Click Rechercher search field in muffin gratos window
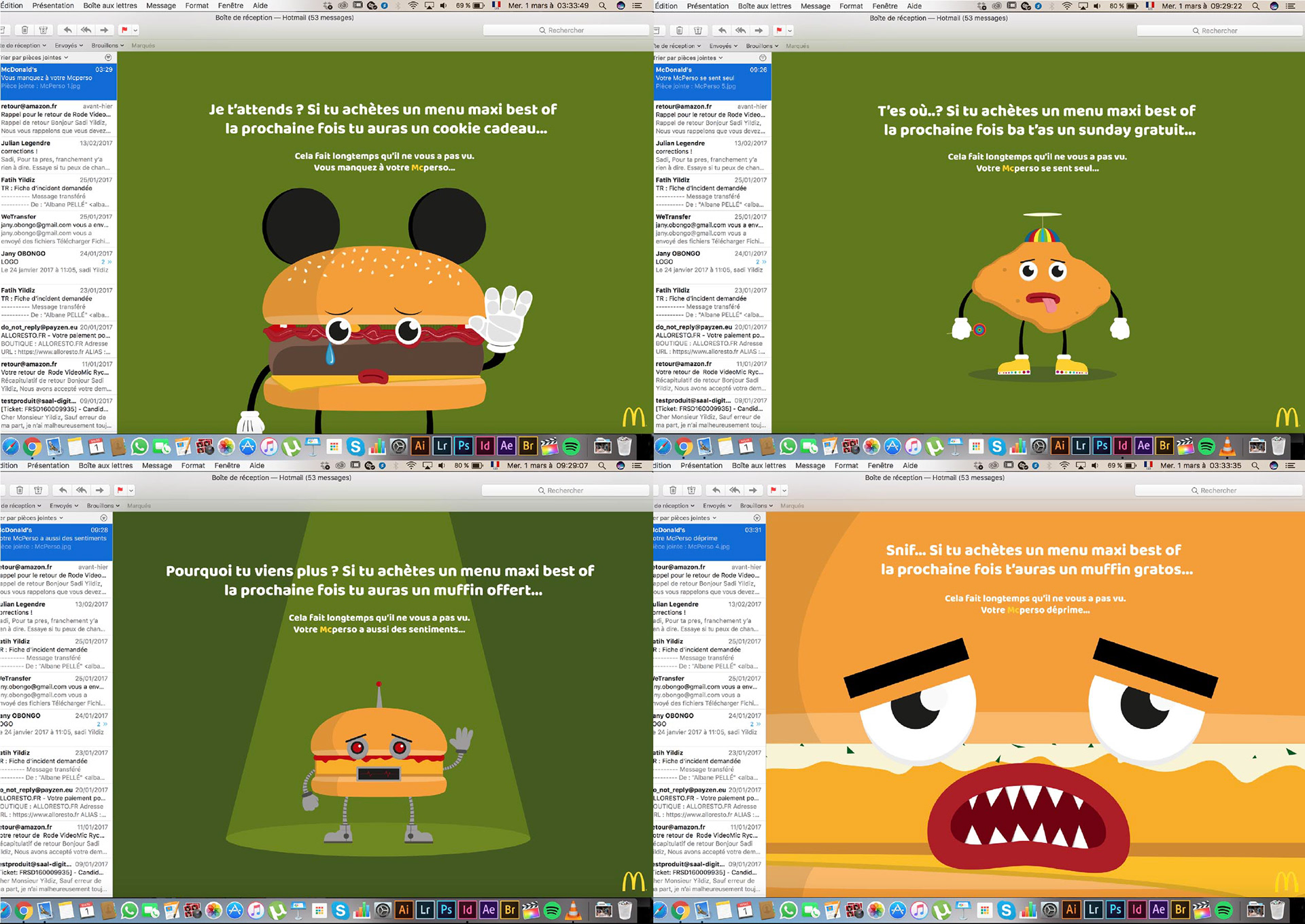Image resolution: width=1305 pixels, height=924 pixels. 1218,490
